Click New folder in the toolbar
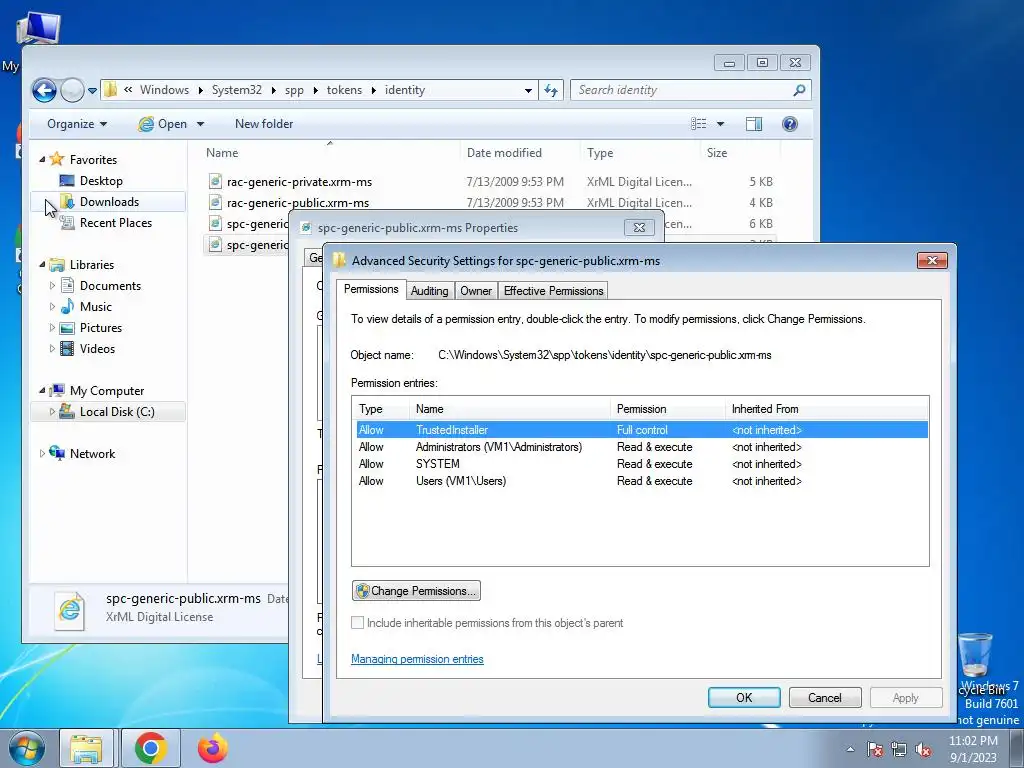1024x768 pixels. coord(264,124)
